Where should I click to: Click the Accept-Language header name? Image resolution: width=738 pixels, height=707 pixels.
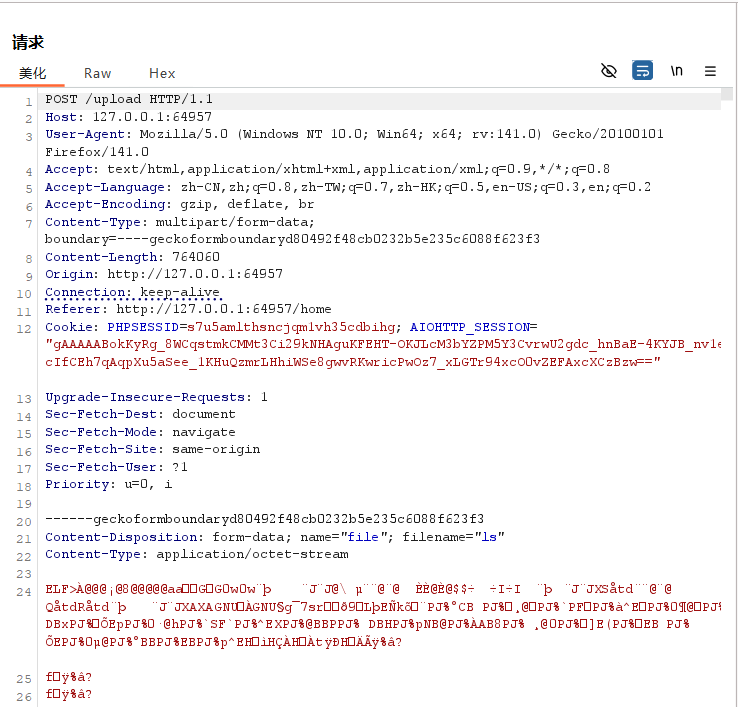tap(104, 187)
